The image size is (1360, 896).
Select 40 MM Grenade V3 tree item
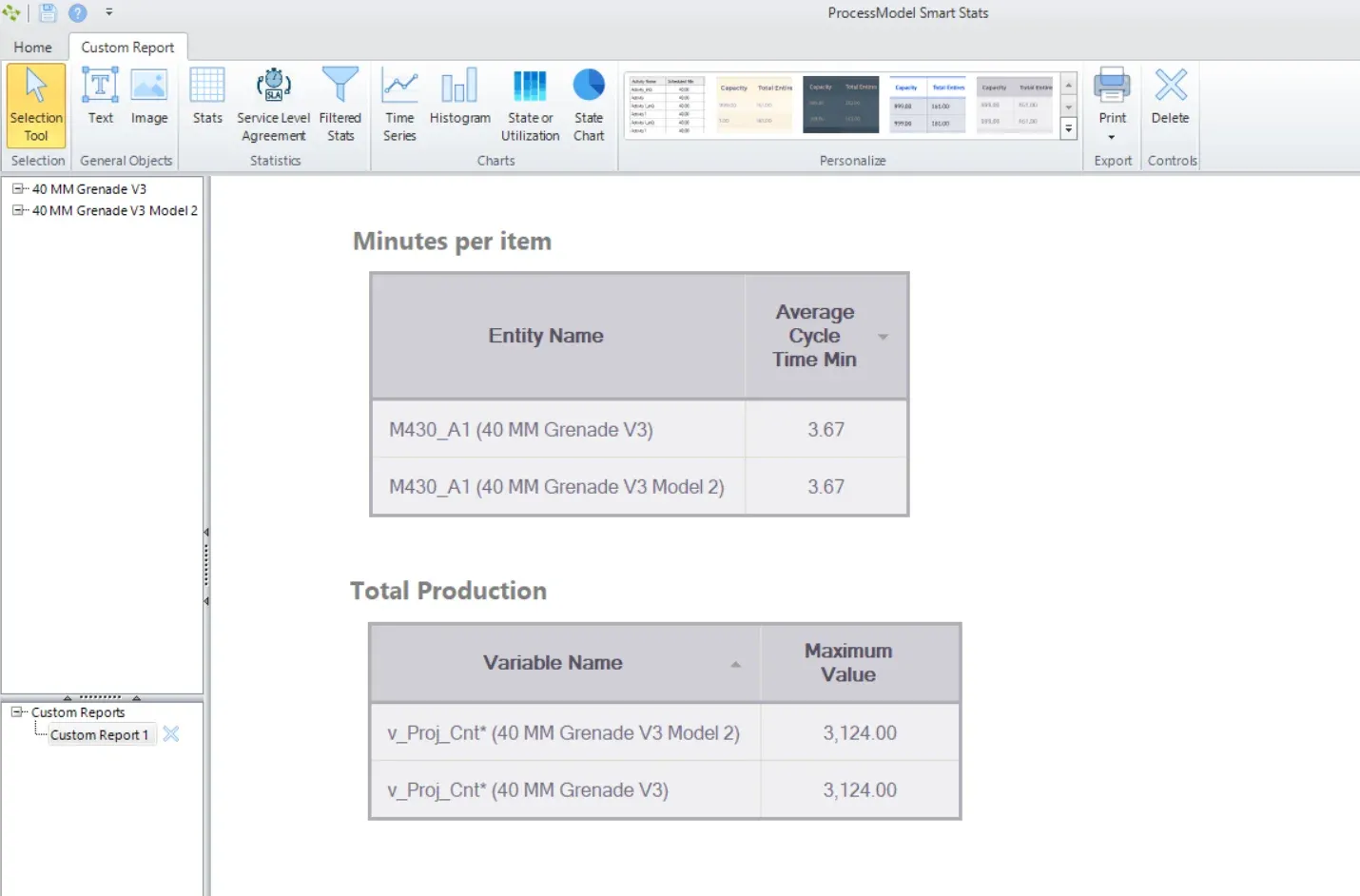[x=89, y=188]
